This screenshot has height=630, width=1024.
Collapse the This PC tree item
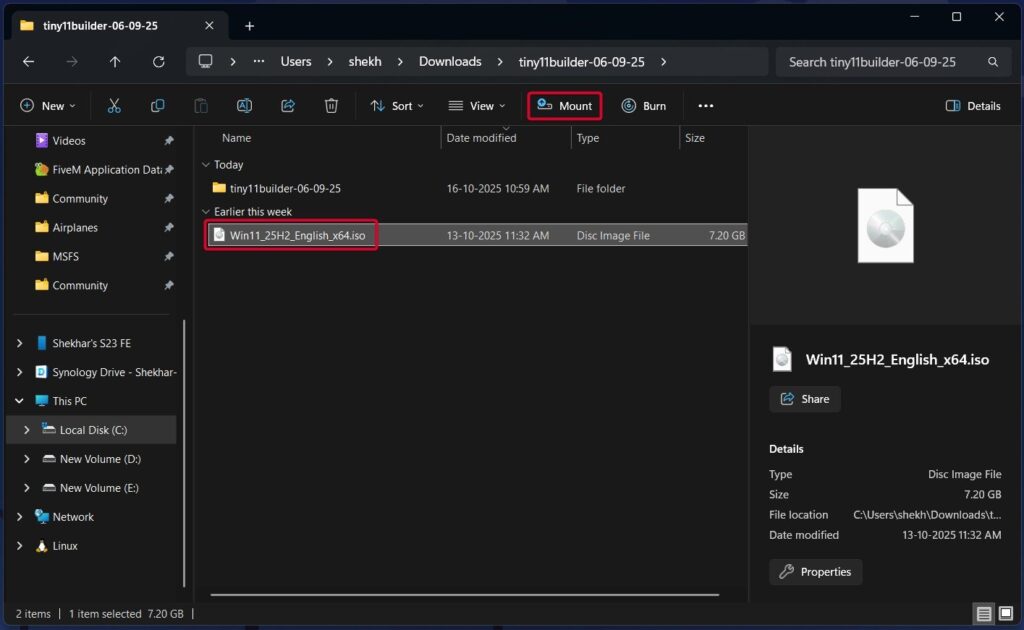19,401
